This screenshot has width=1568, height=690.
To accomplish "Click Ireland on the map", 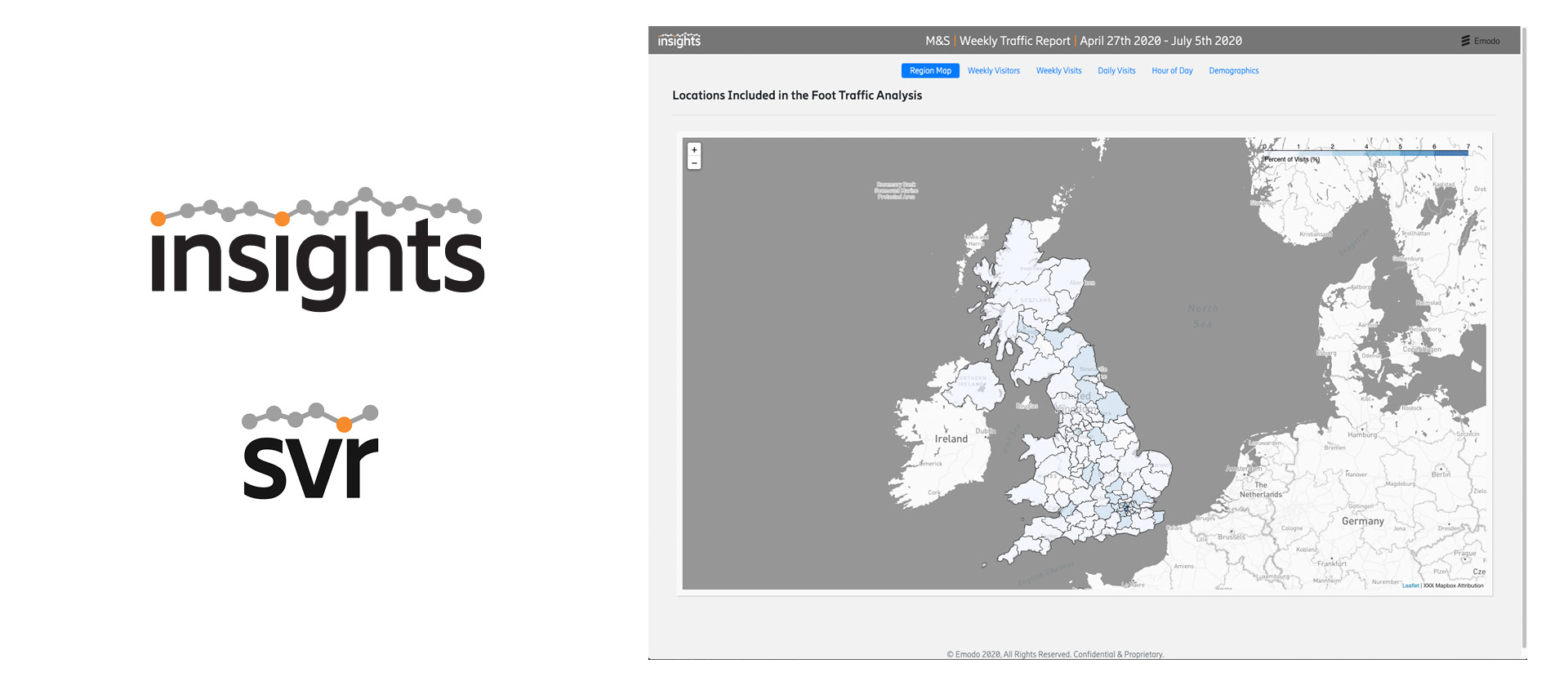I will [x=951, y=439].
